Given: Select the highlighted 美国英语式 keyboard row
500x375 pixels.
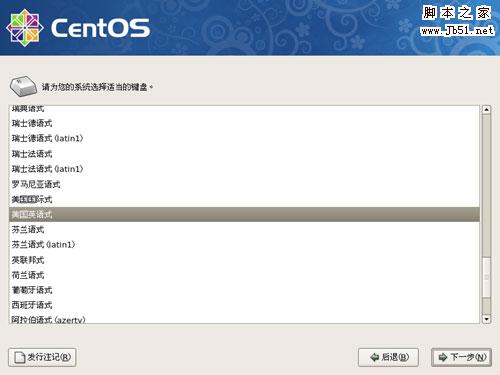Looking at the screenshot, I should point(244,214).
